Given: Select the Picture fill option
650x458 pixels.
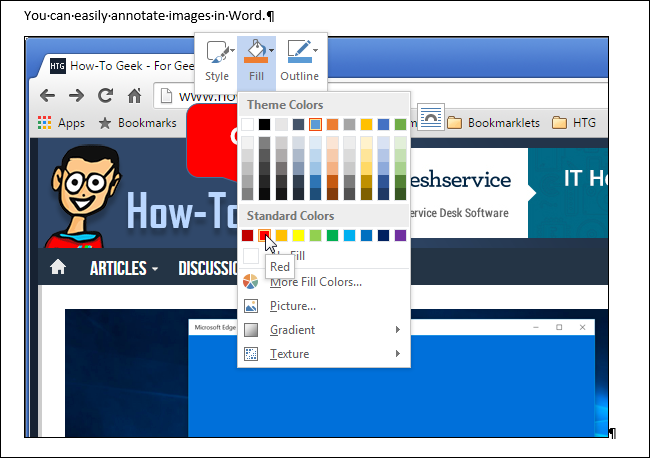Looking at the screenshot, I should 293,306.
